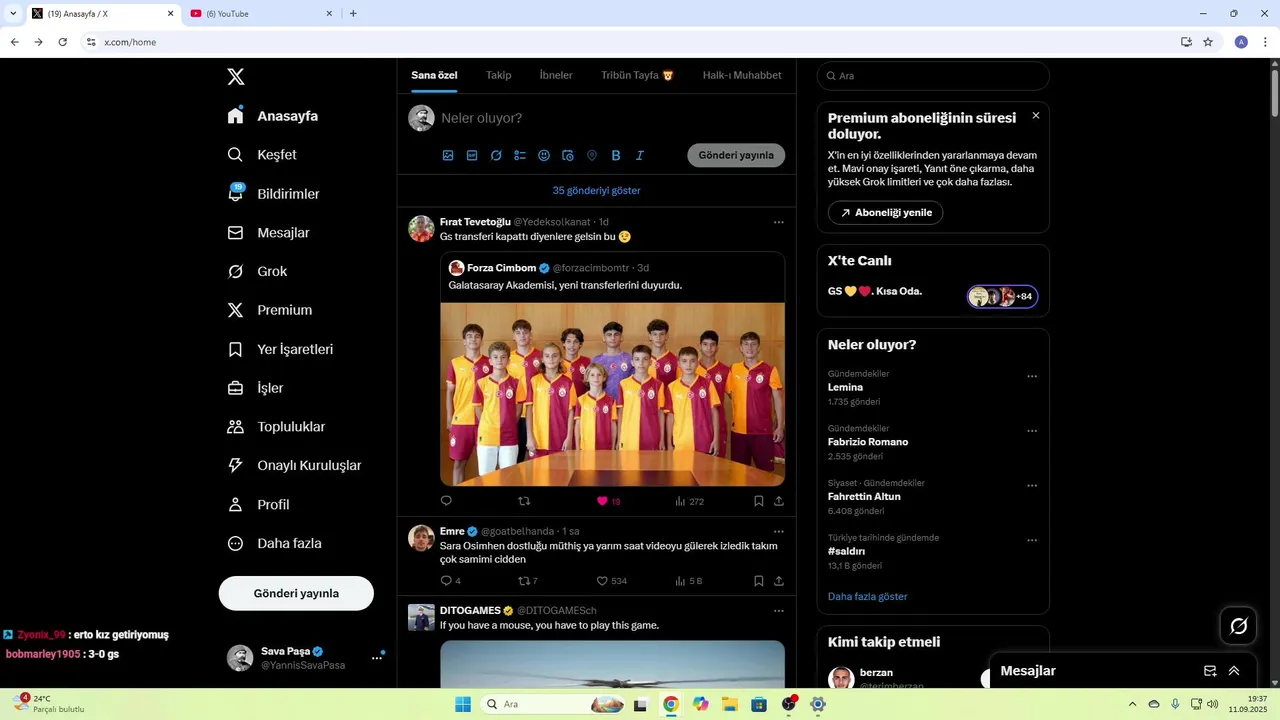The height and width of the screenshot is (720, 1280).
Task: Open options menu for #saldırı trend
Action: pos(1032,541)
